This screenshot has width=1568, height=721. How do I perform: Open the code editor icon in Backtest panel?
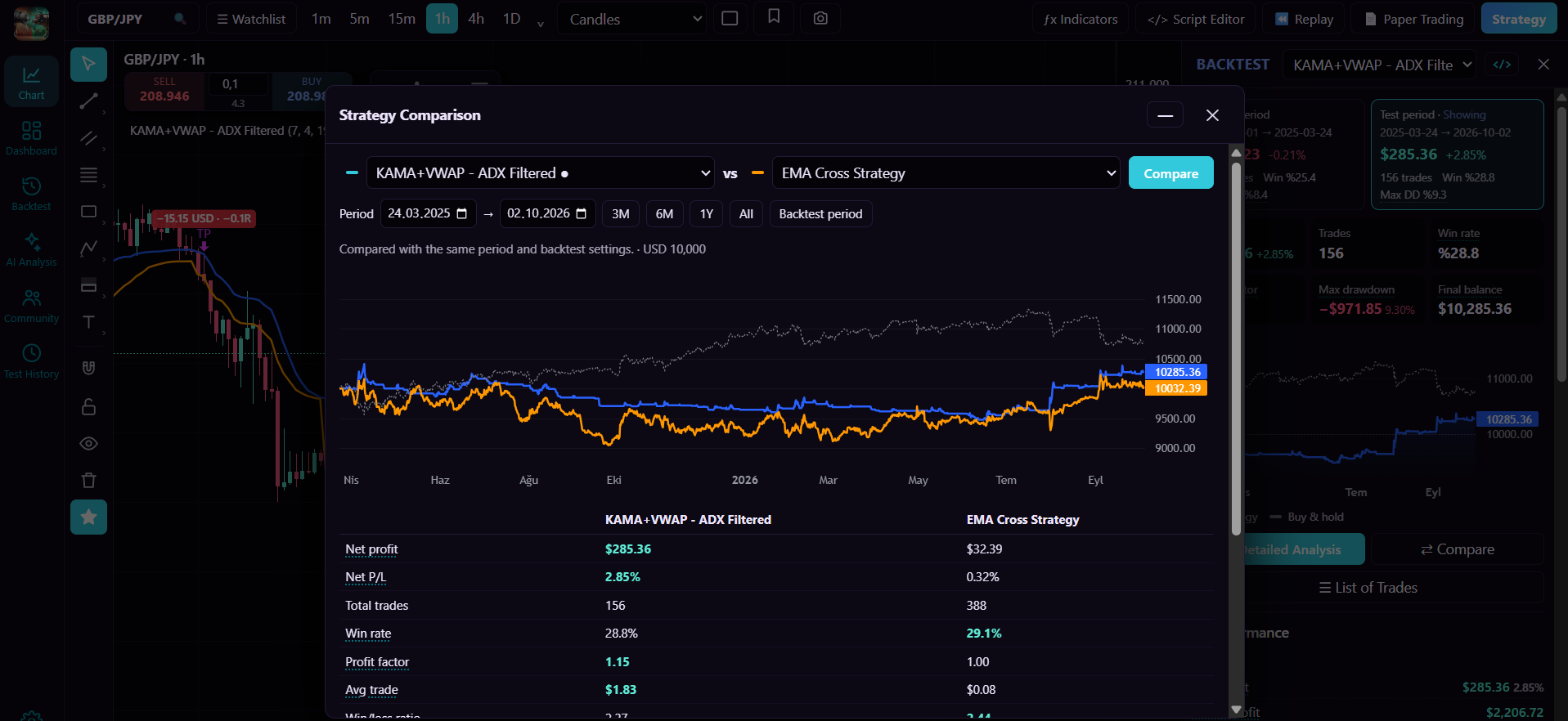[x=1502, y=65]
